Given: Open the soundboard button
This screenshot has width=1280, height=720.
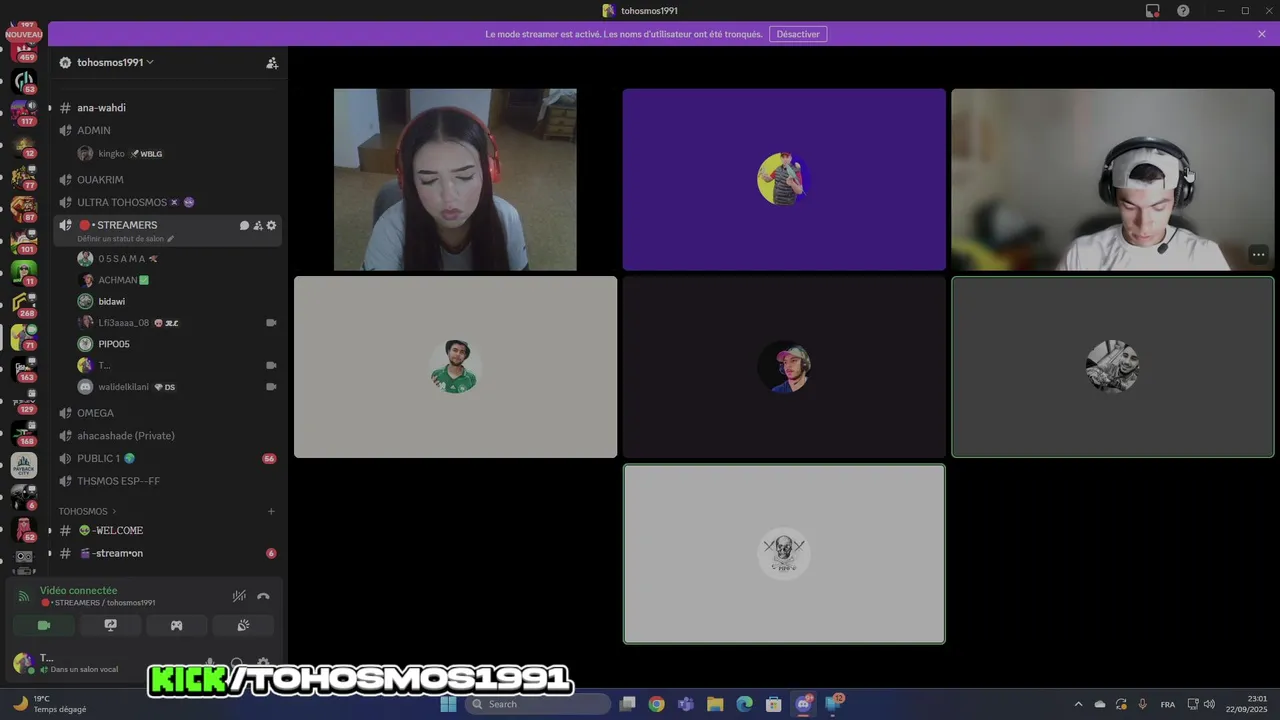Looking at the screenshot, I should (x=243, y=625).
